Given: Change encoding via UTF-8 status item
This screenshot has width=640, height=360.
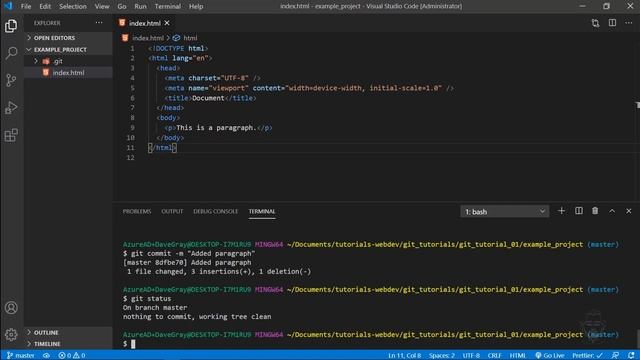Looking at the screenshot, I should pyautogui.click(x=471, y=356).
